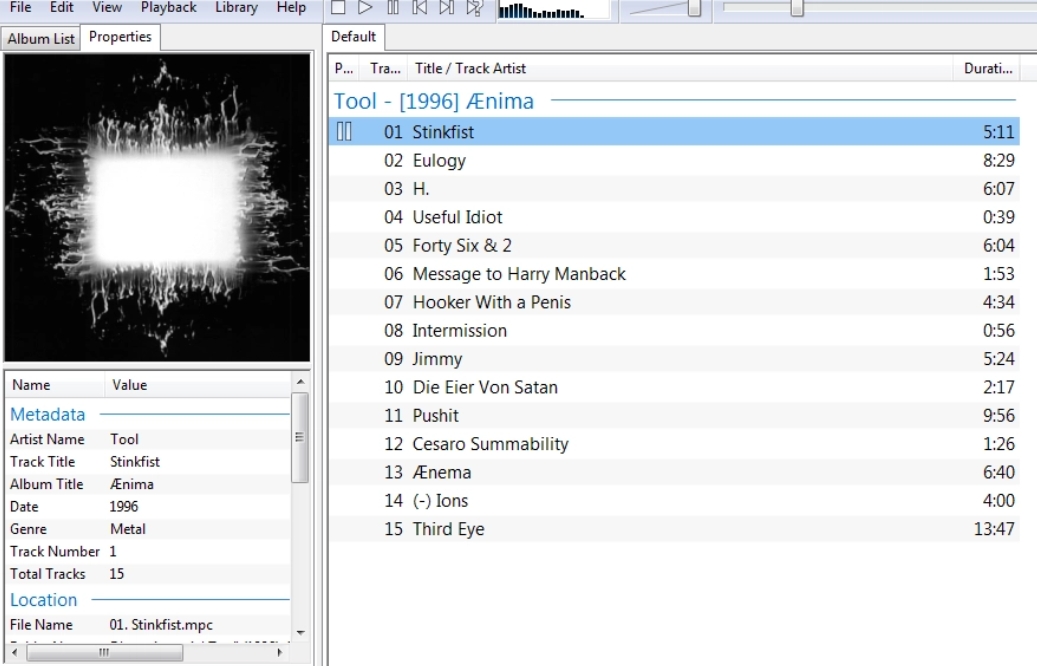This screenshot has width=1037, height=666.
Task: Click the Total Tracks value 15
Action: coord(116,574)
